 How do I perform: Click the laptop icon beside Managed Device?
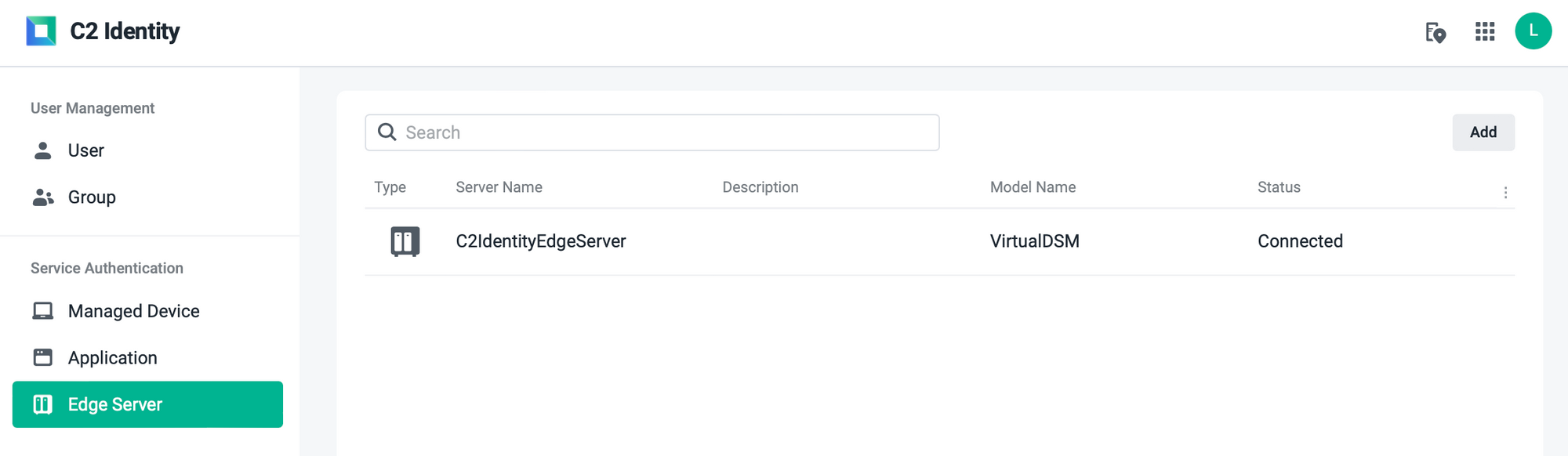pyautogui.click(x=43, y=311)
